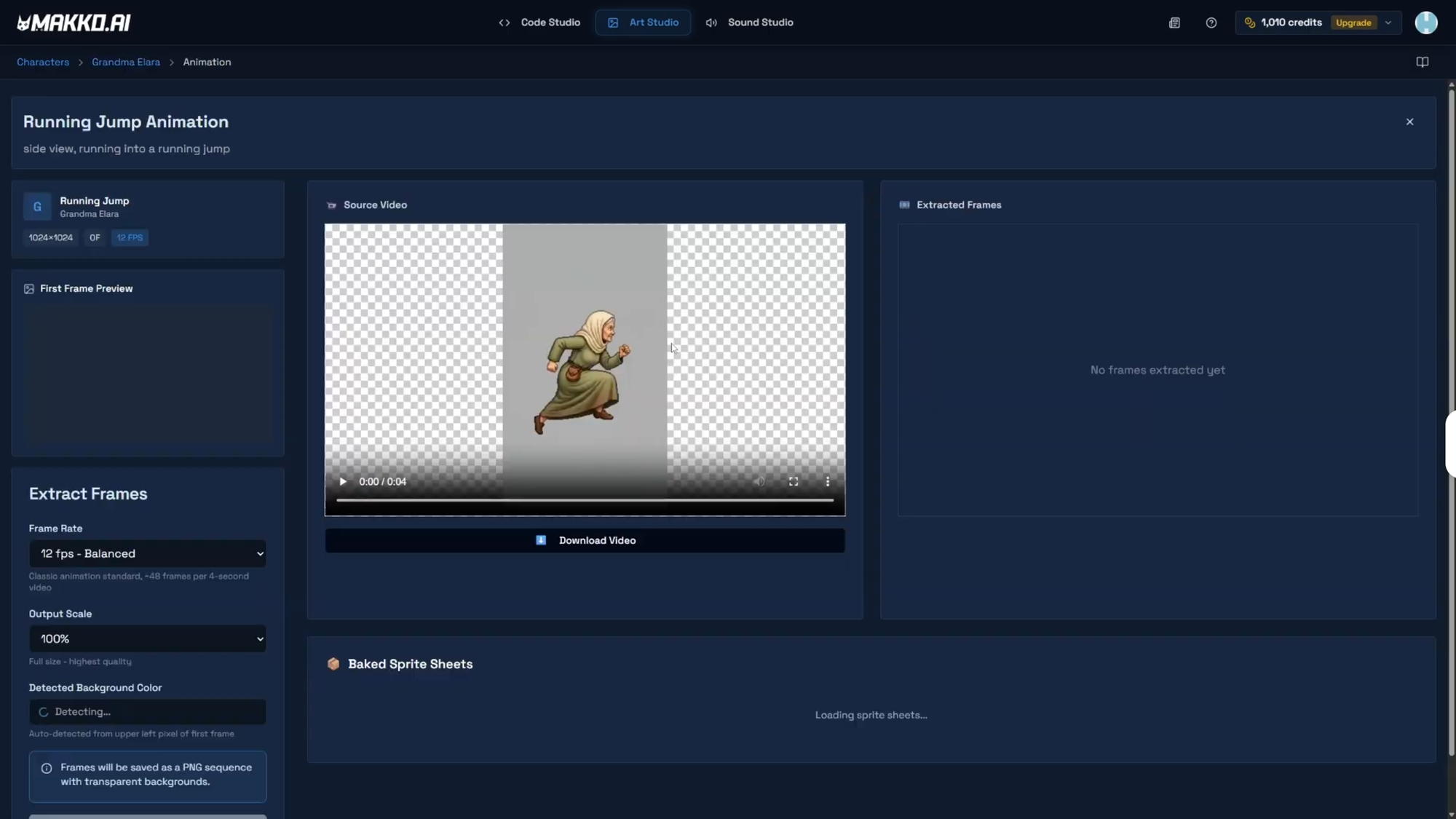Close the Running Jump Animation panel
The image size is (1456, 819).
tap(1409, 122)
